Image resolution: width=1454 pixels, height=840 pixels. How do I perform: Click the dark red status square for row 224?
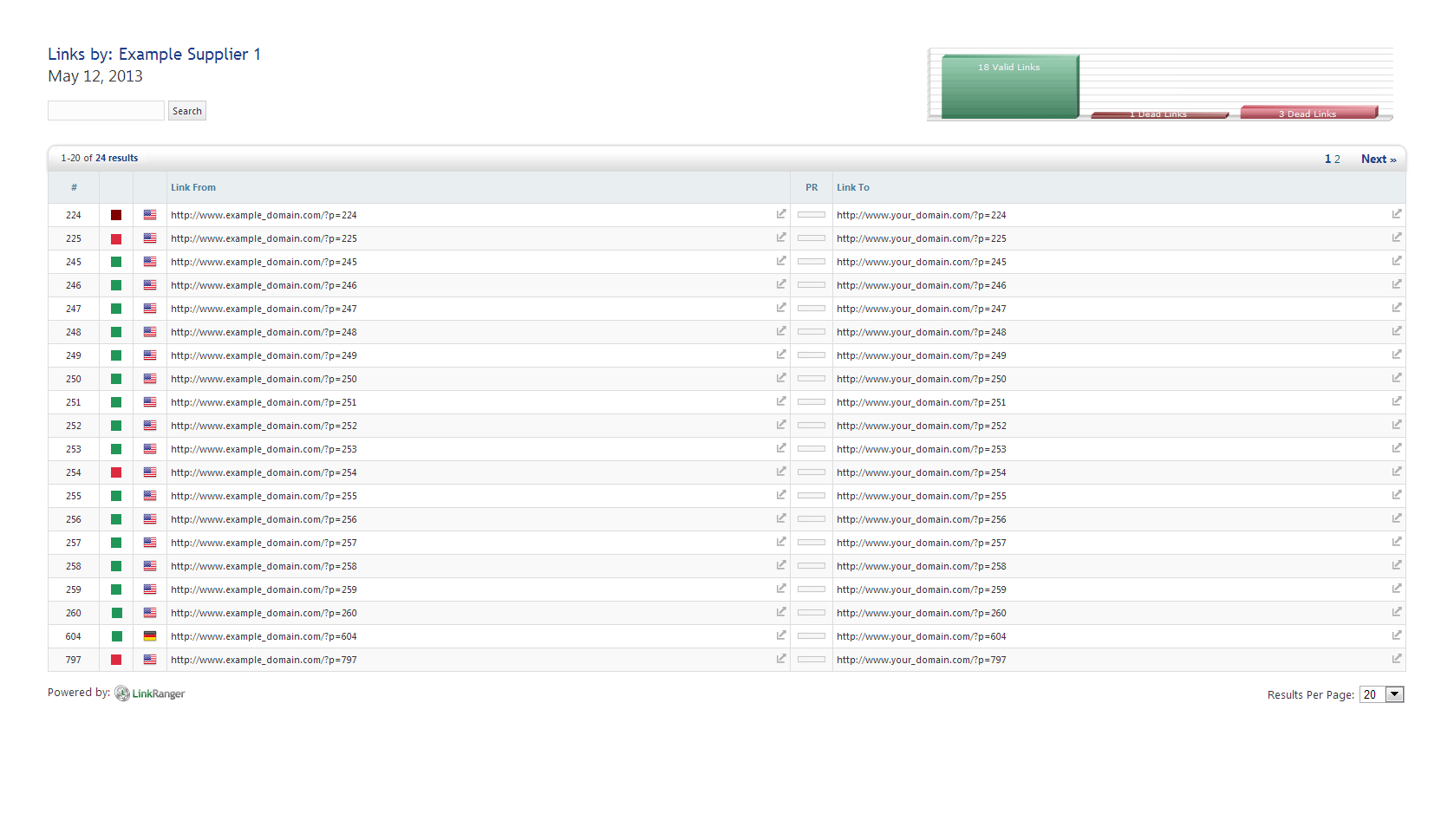click(116, 215)
